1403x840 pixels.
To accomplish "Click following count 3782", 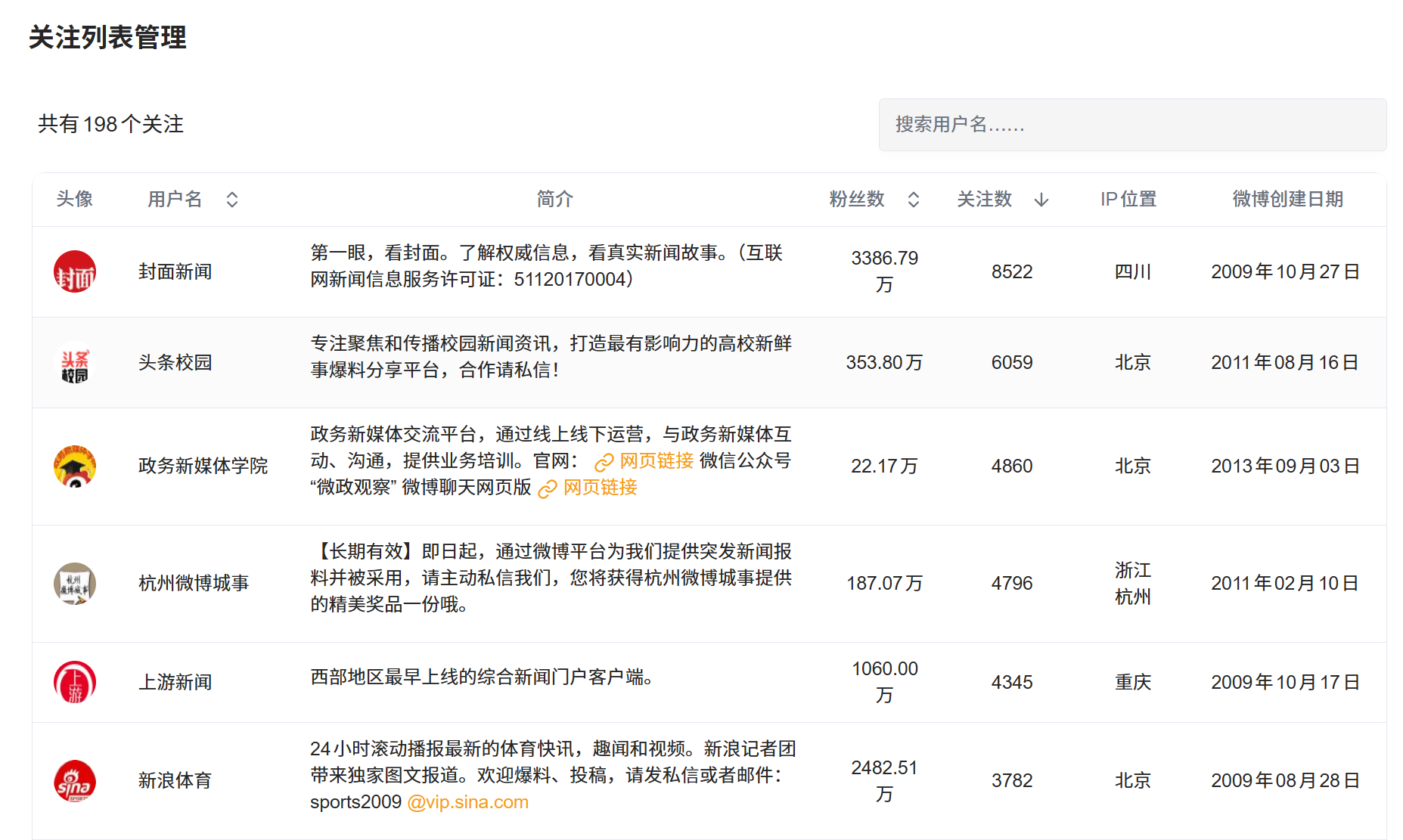I will coord(1012,781).
